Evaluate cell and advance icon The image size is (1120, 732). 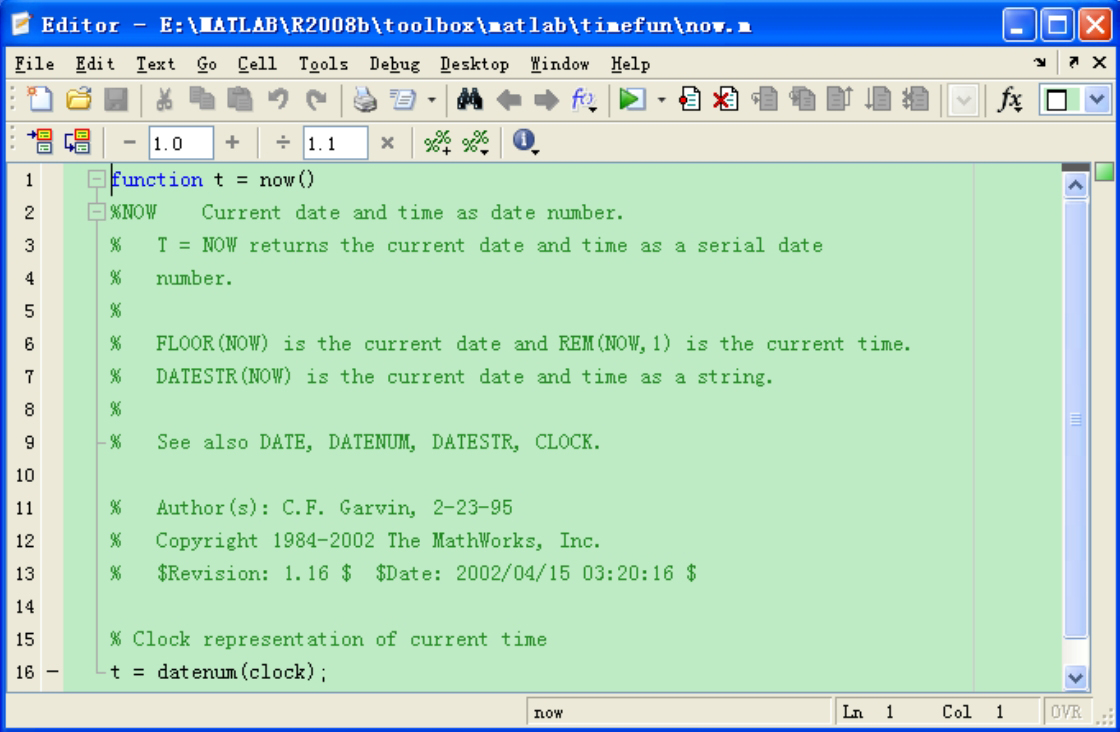point(78,142)
